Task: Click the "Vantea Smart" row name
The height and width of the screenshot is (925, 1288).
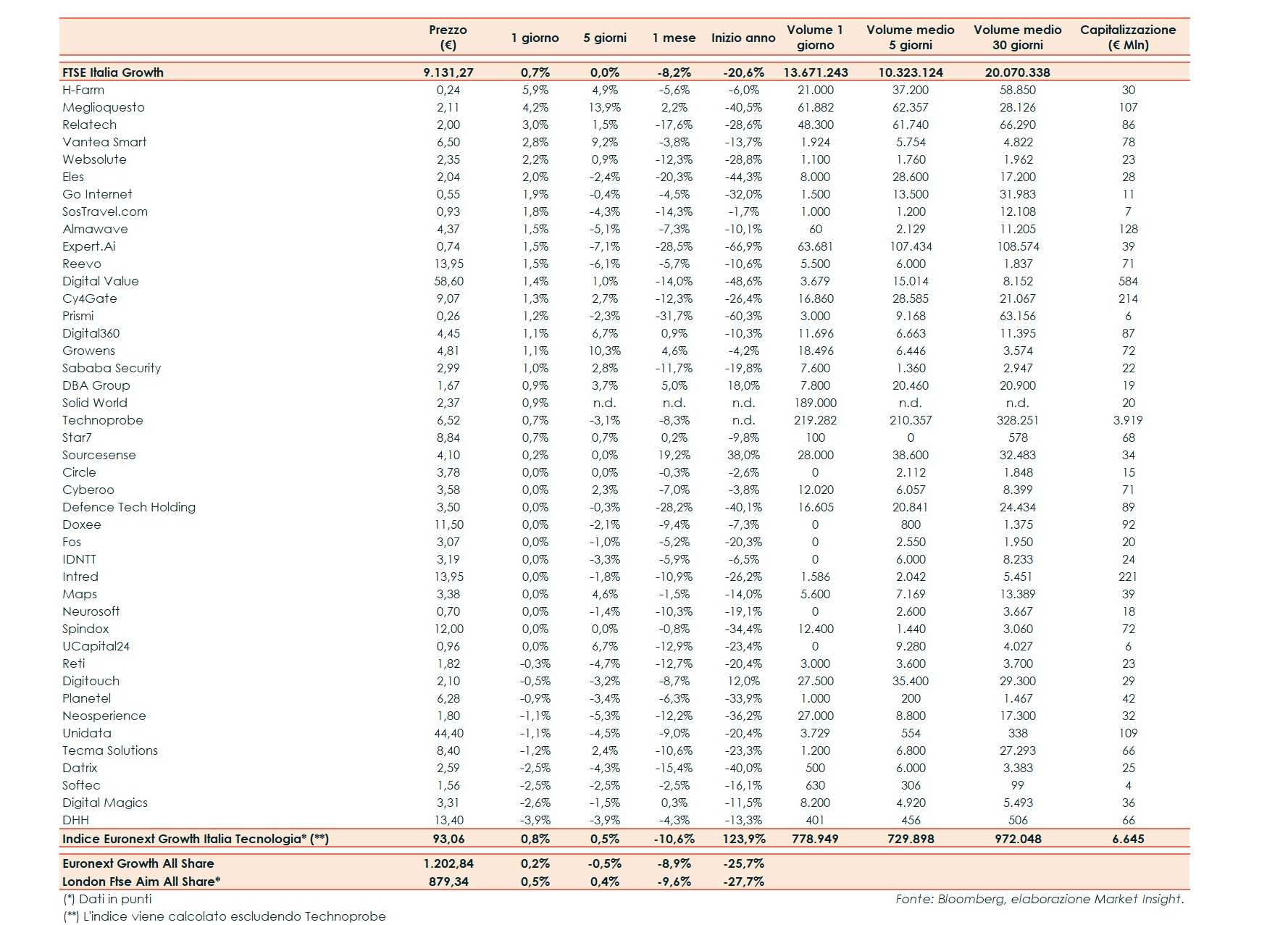Action: coord(104,142)
